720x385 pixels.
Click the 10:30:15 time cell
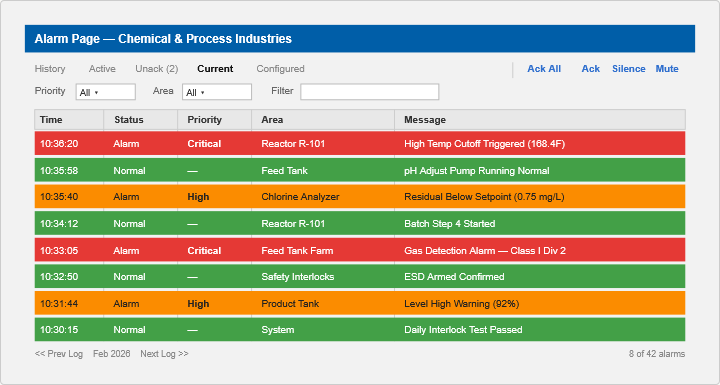click(59, 330)
